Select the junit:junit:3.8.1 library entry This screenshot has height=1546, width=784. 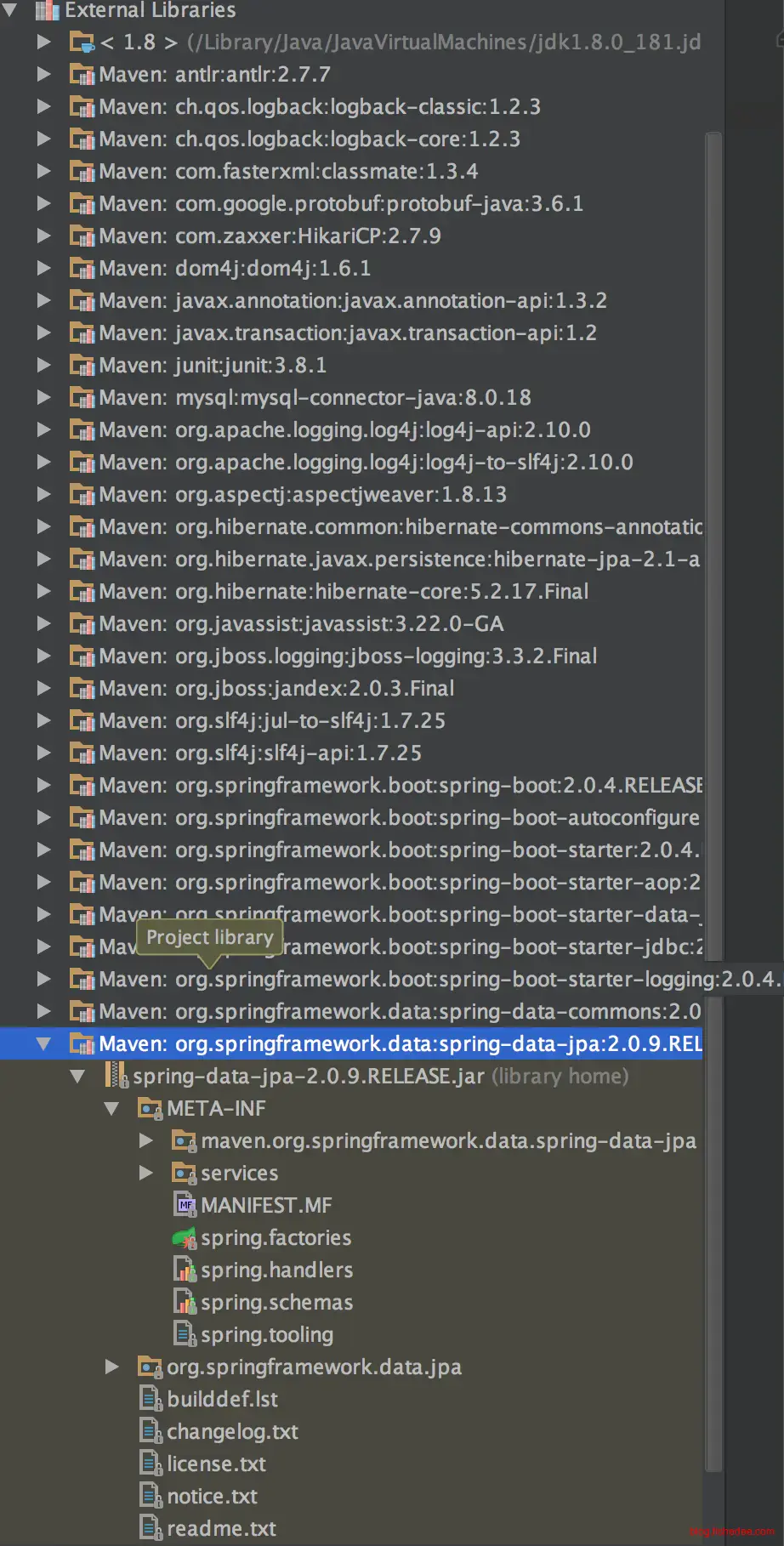(250, 366)
